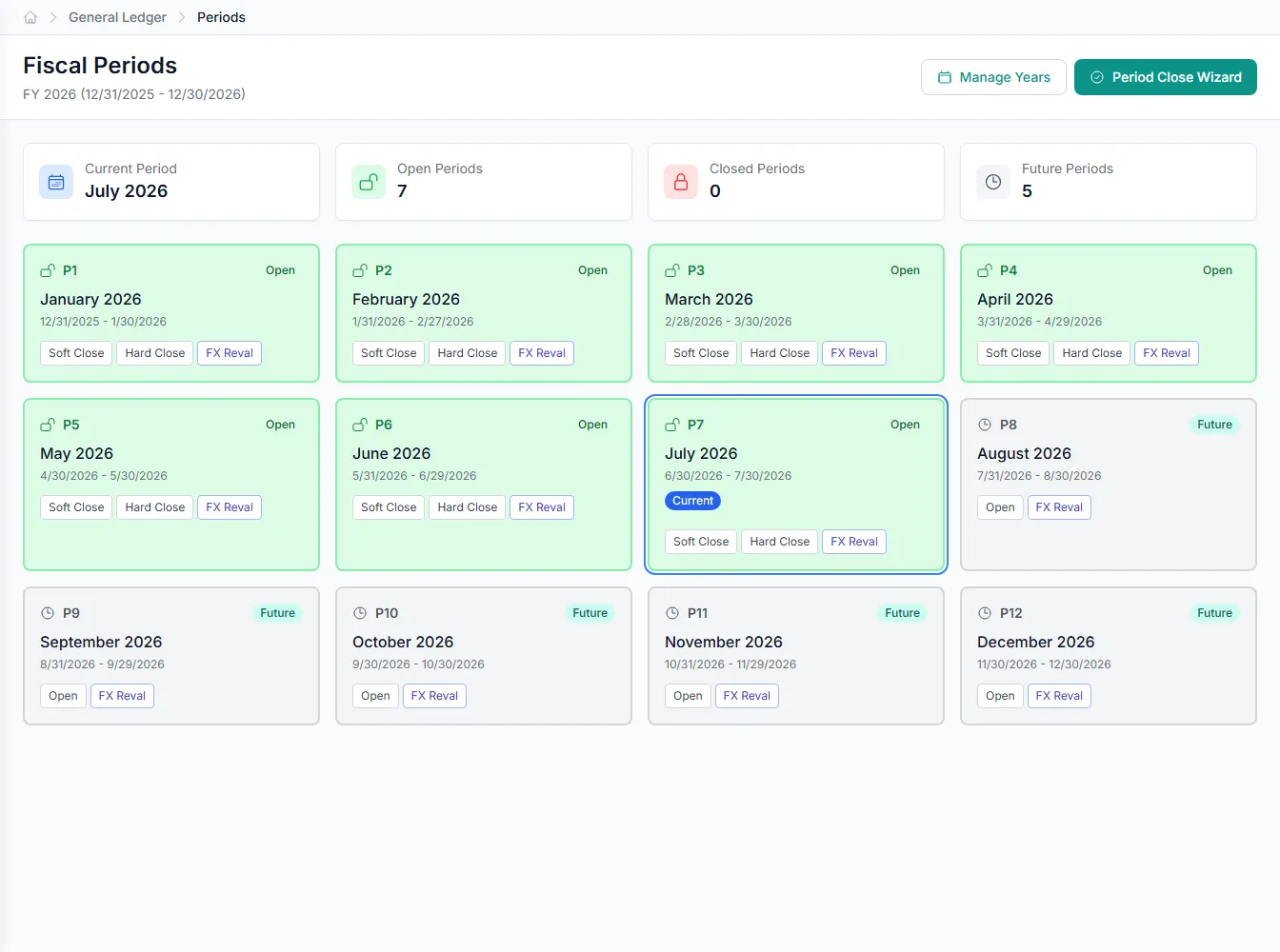Click the Future badge on P10 card
Viewport: 1280px width, 952px height.
point(590,613)
